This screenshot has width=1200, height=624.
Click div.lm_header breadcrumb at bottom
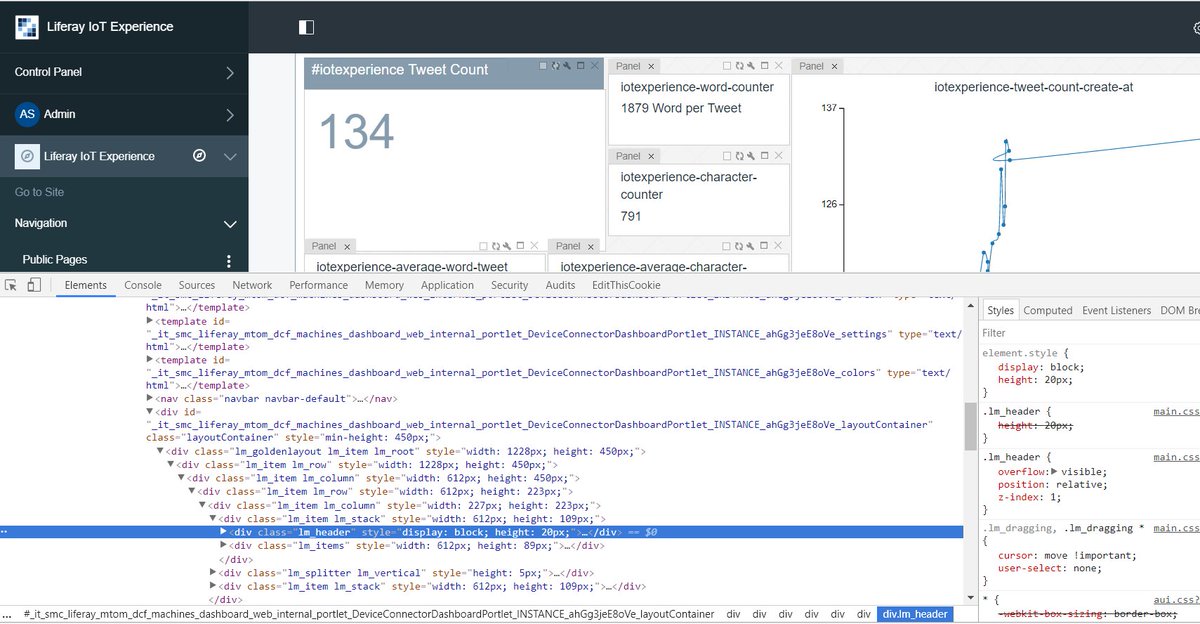tap(914, 614)
